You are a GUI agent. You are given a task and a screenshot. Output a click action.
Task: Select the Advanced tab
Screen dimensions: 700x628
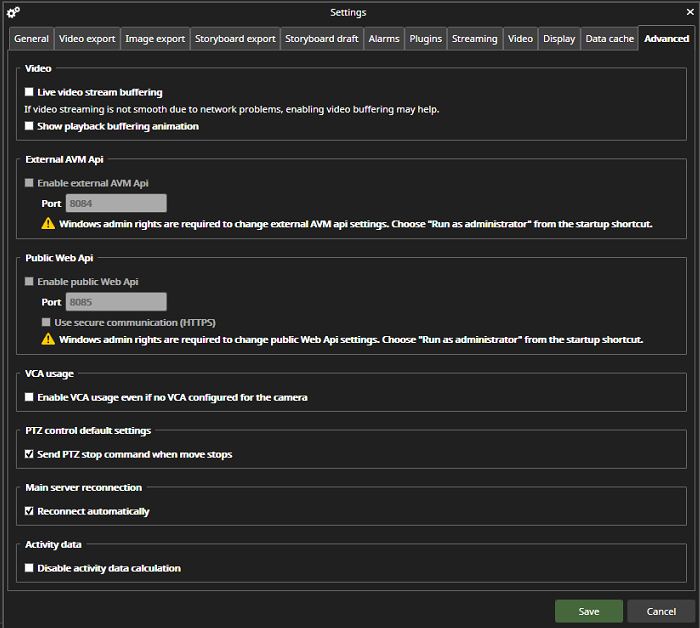click(x=667, y=39)
